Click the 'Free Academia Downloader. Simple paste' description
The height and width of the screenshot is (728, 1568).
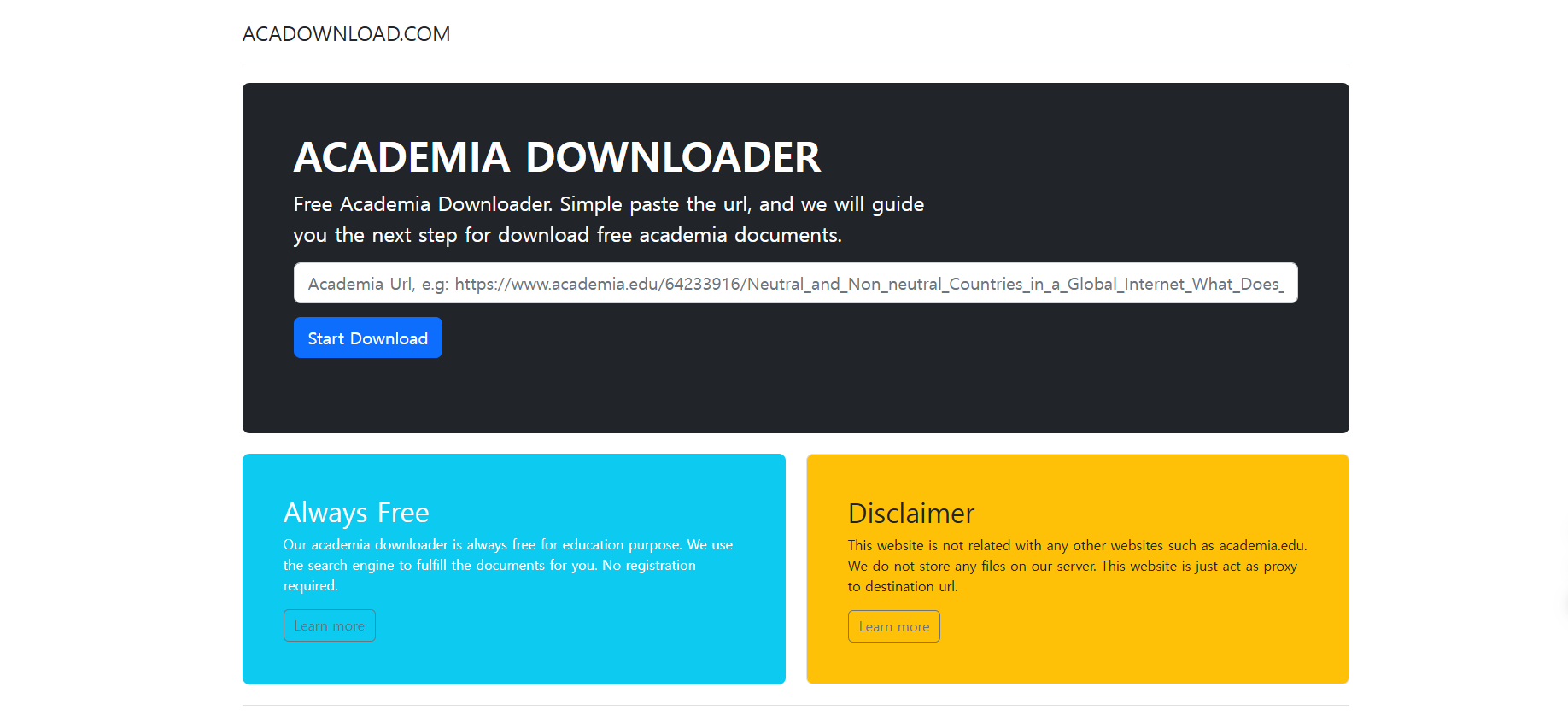pos(609,220)
